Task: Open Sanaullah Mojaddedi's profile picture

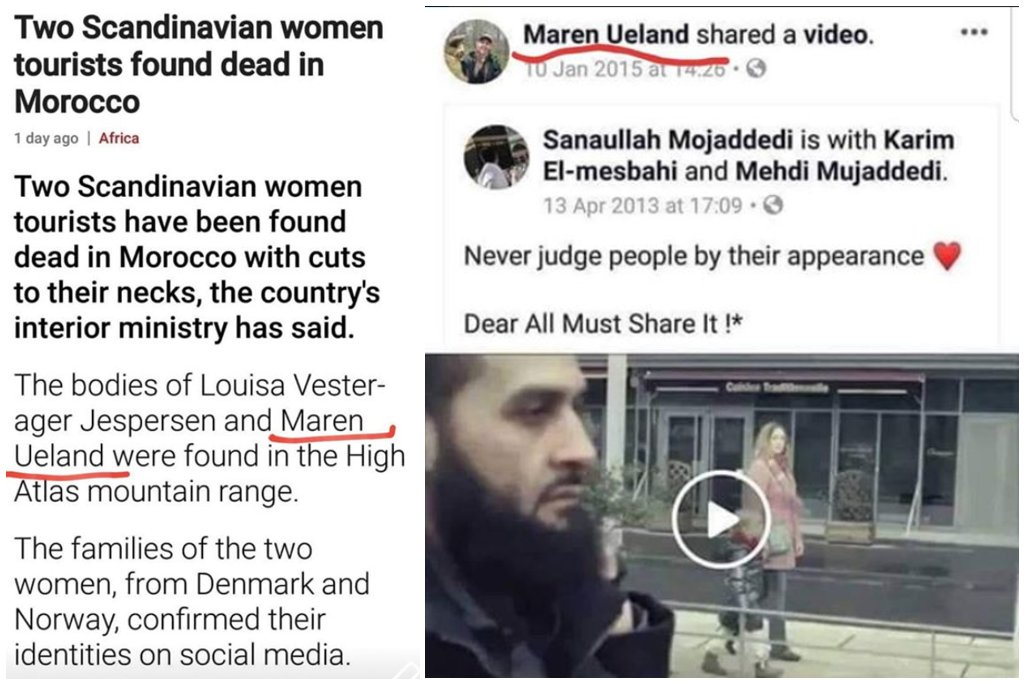Action: 496,157
